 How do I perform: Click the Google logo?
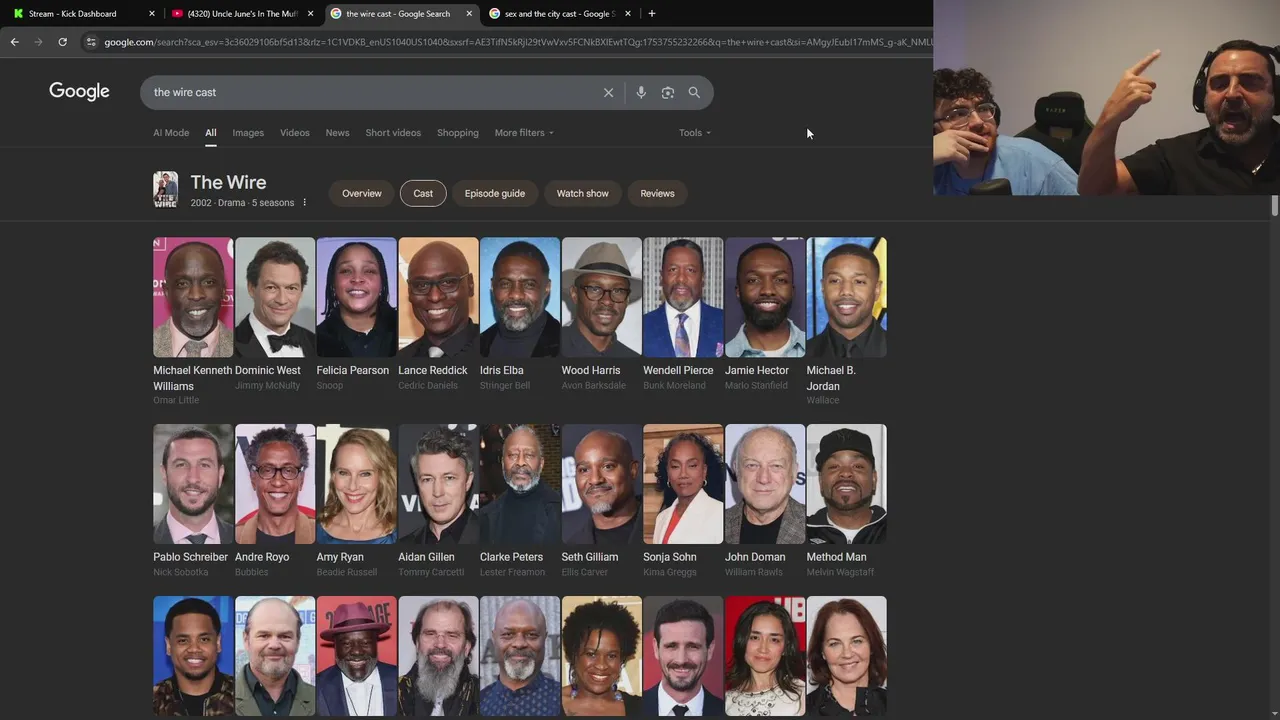point(79,92)
